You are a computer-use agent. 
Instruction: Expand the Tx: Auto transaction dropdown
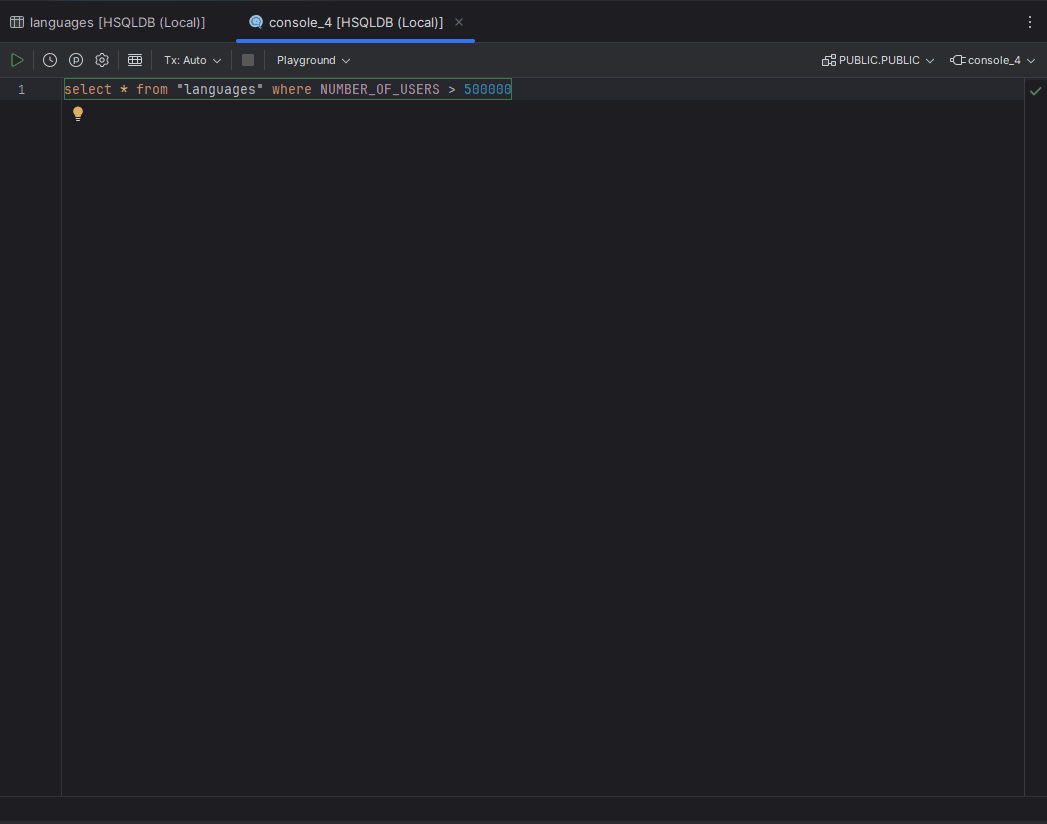pos(192,60)
